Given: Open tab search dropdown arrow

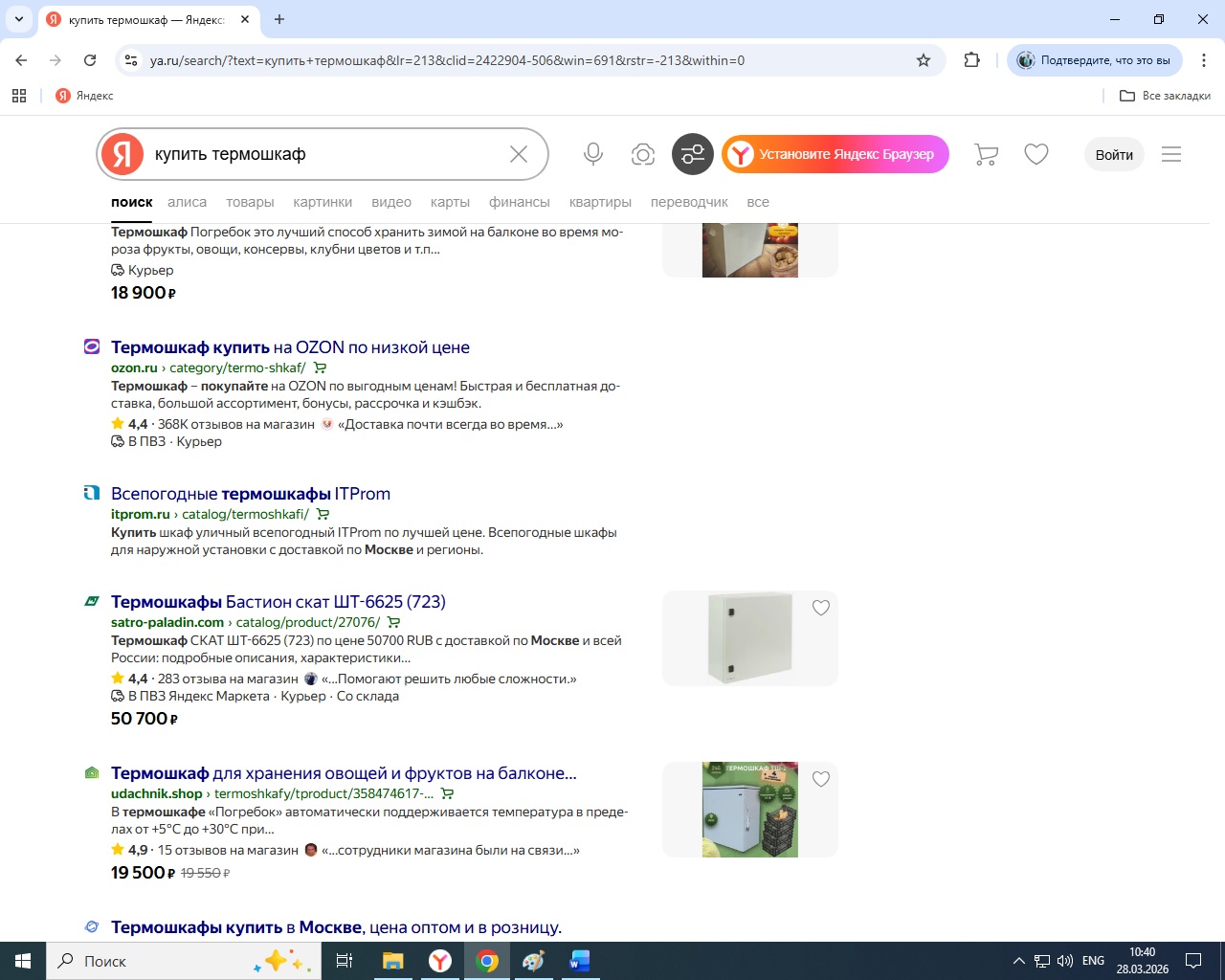Looking at the screenshot, I should [x=19, y=19].
